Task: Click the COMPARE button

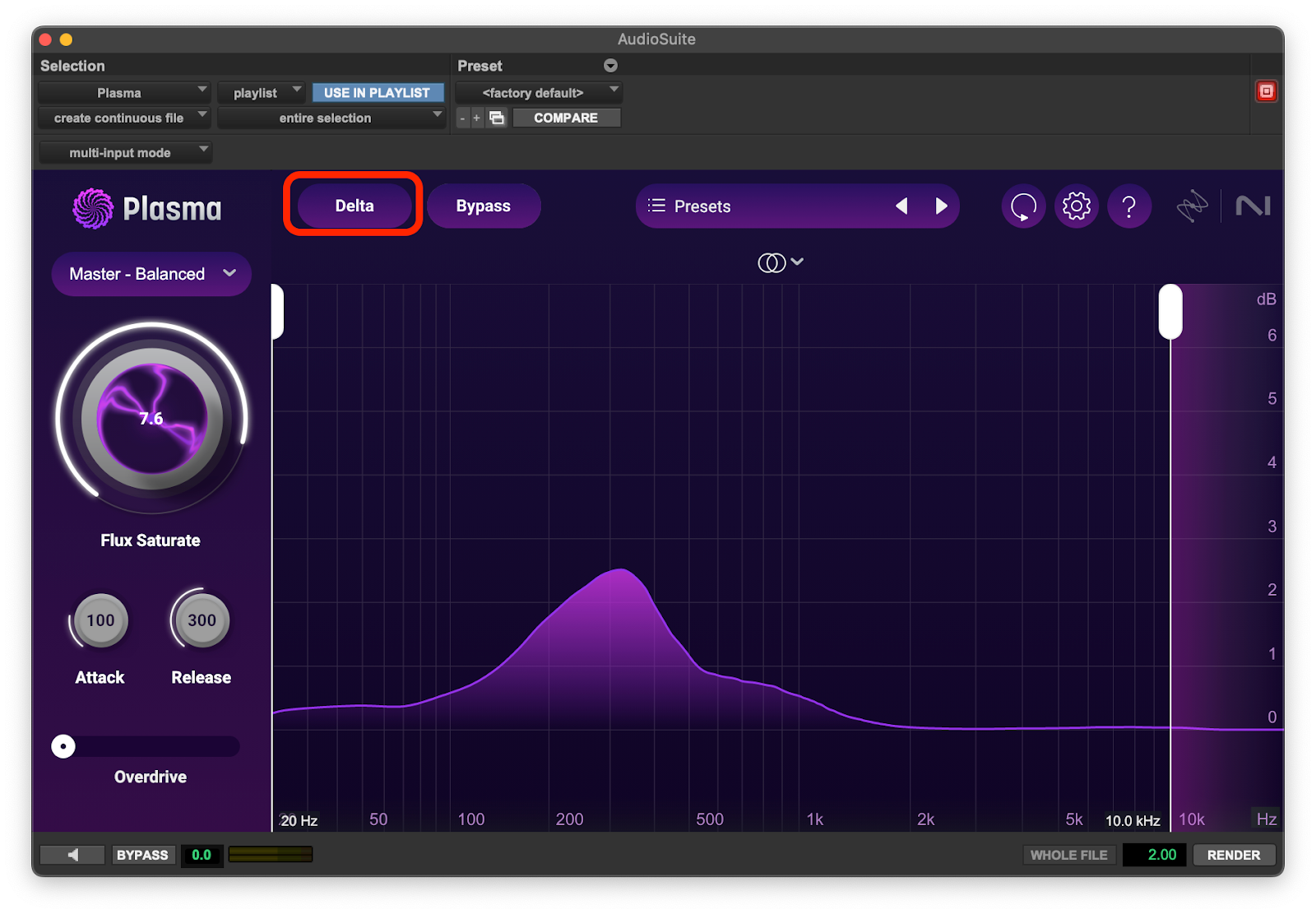Action: pyautogui.click(x=566, y=118)
